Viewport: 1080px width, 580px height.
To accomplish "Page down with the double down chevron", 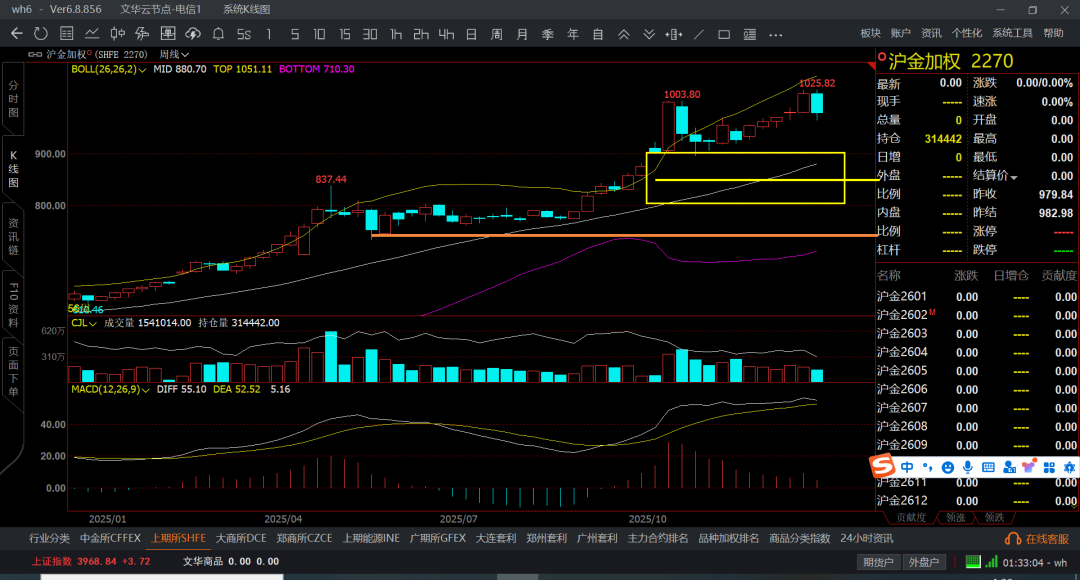I will [x=649, y=34].
